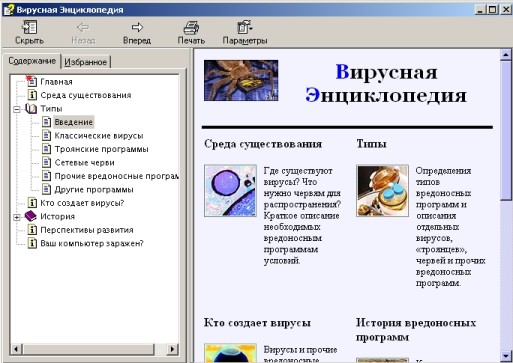Click the page icon beside Введение

(46, 122)
